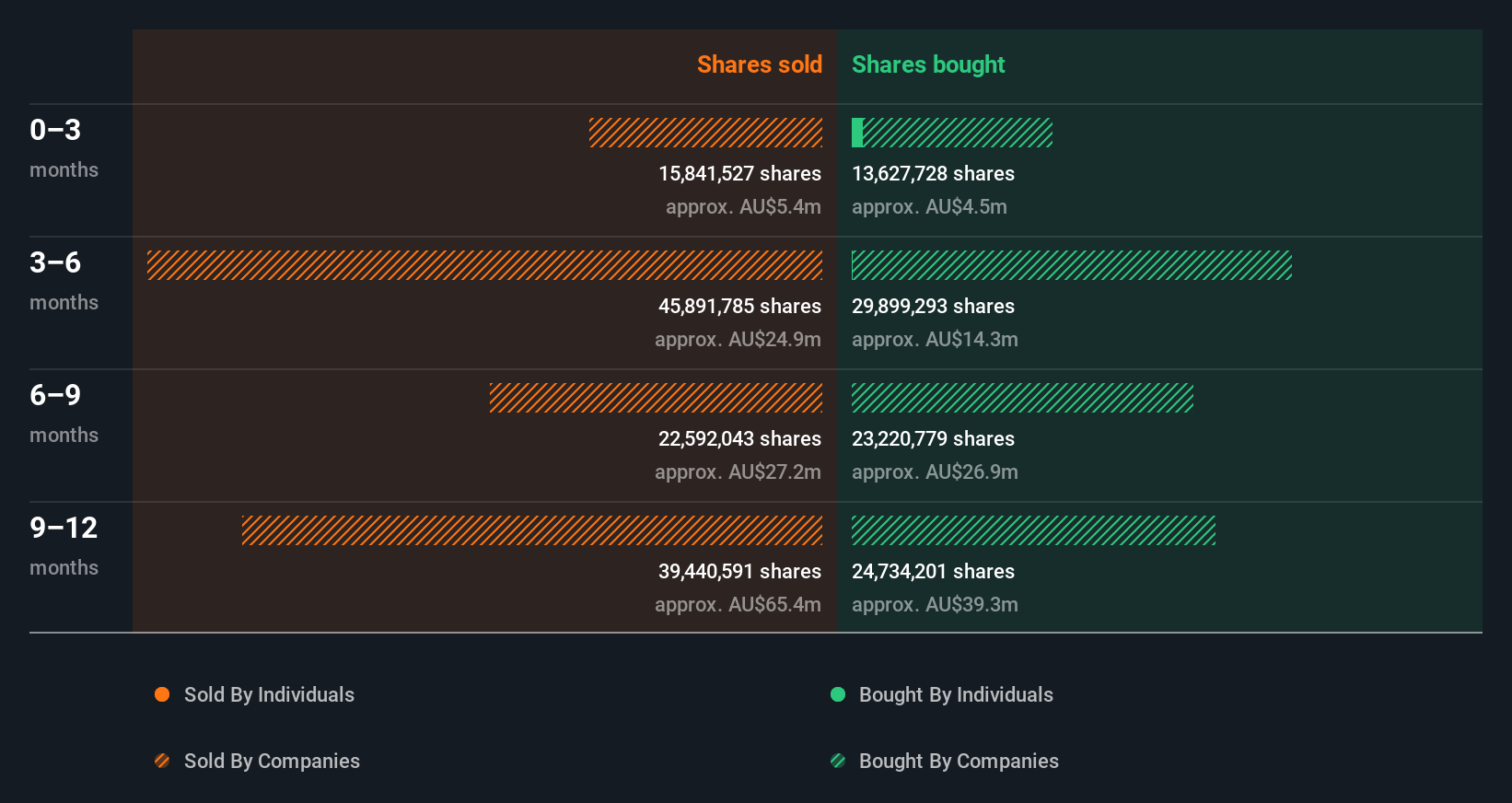Click the approx. AU$27.2m text
The image size is (1512, 803).
[738, 471]
